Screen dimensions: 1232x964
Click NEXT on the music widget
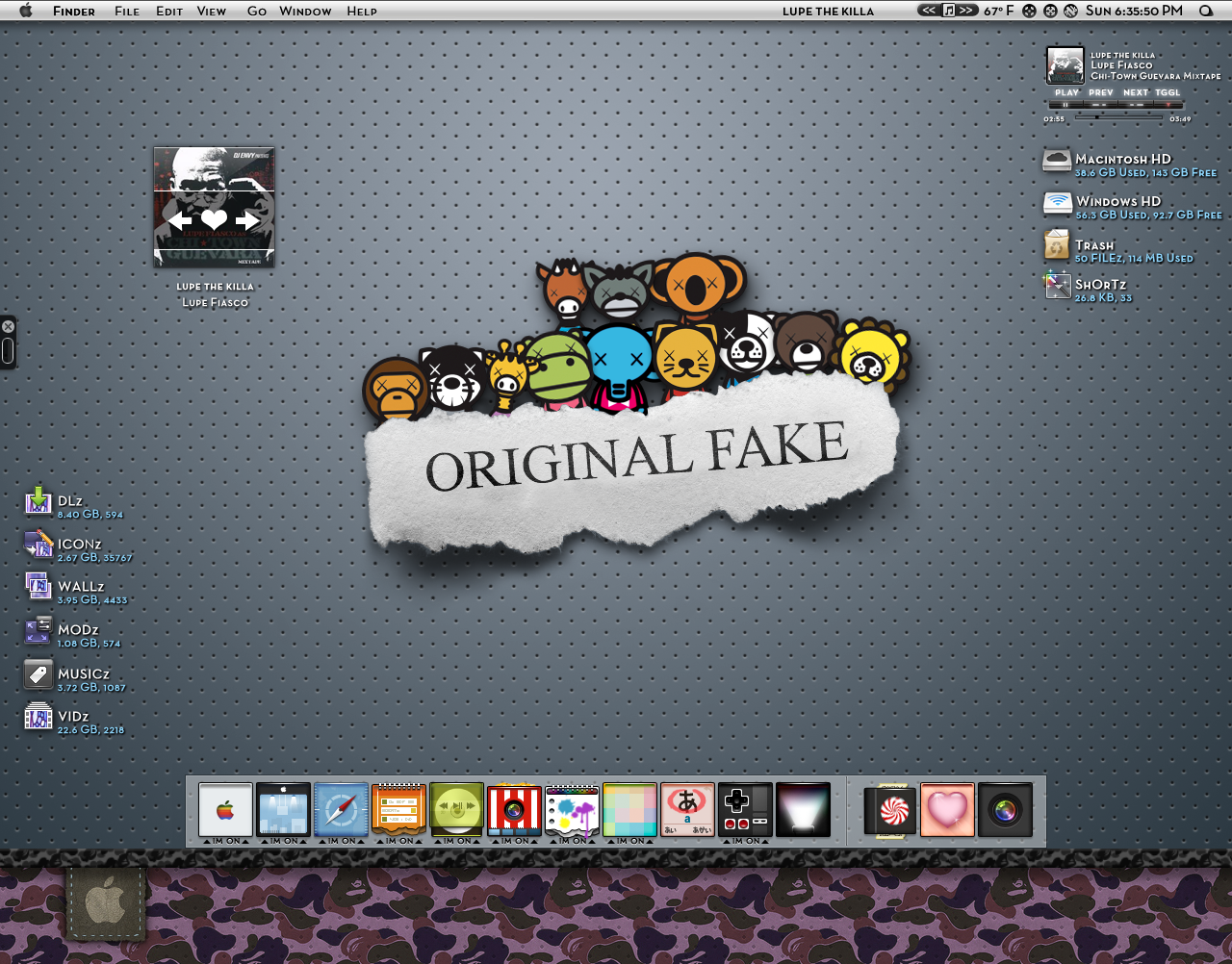click(x=1136, y=92)
